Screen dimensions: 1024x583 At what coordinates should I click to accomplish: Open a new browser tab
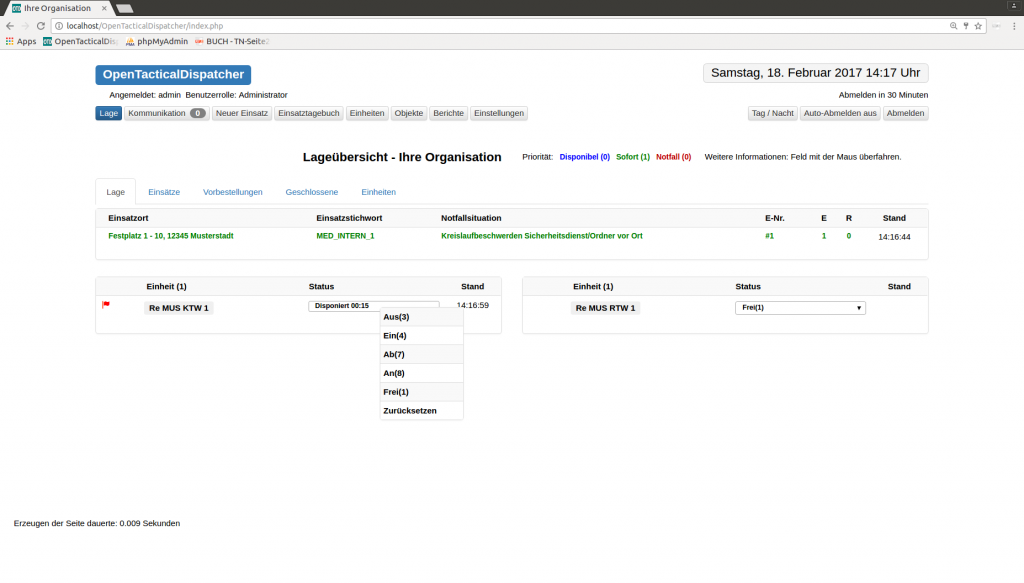(x=125, y=8)
